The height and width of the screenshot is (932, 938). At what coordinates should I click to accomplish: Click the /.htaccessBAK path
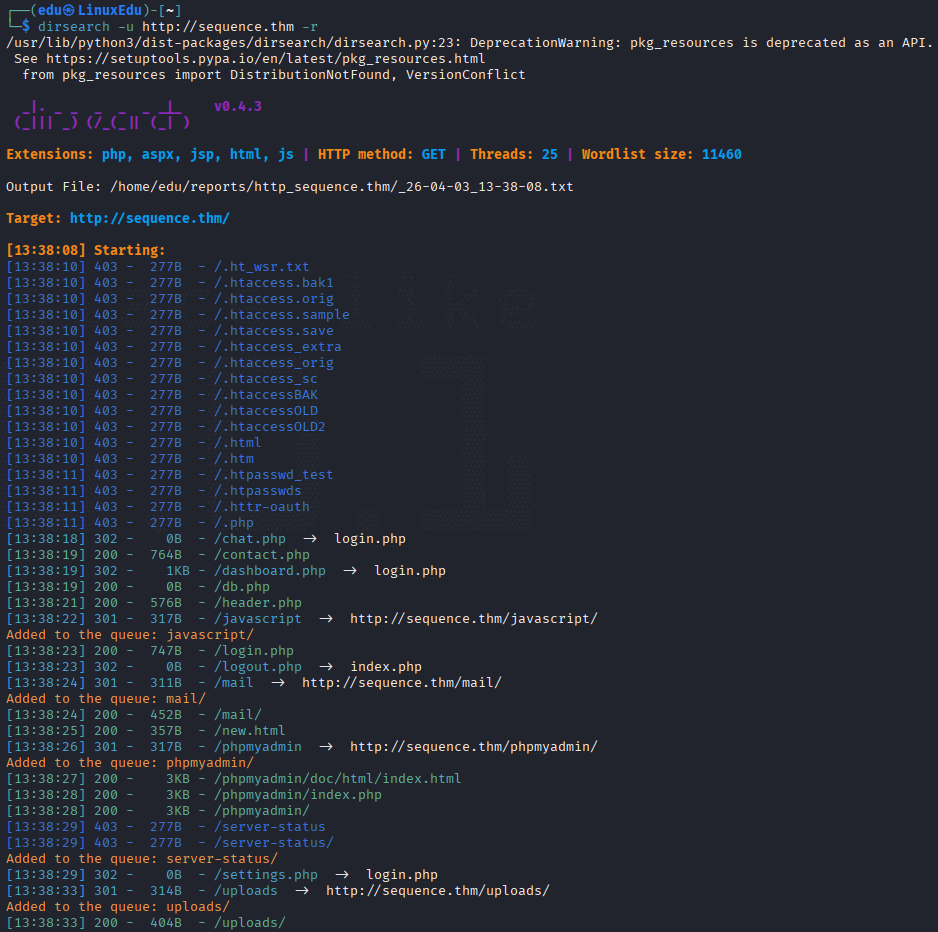coord(266,395)
